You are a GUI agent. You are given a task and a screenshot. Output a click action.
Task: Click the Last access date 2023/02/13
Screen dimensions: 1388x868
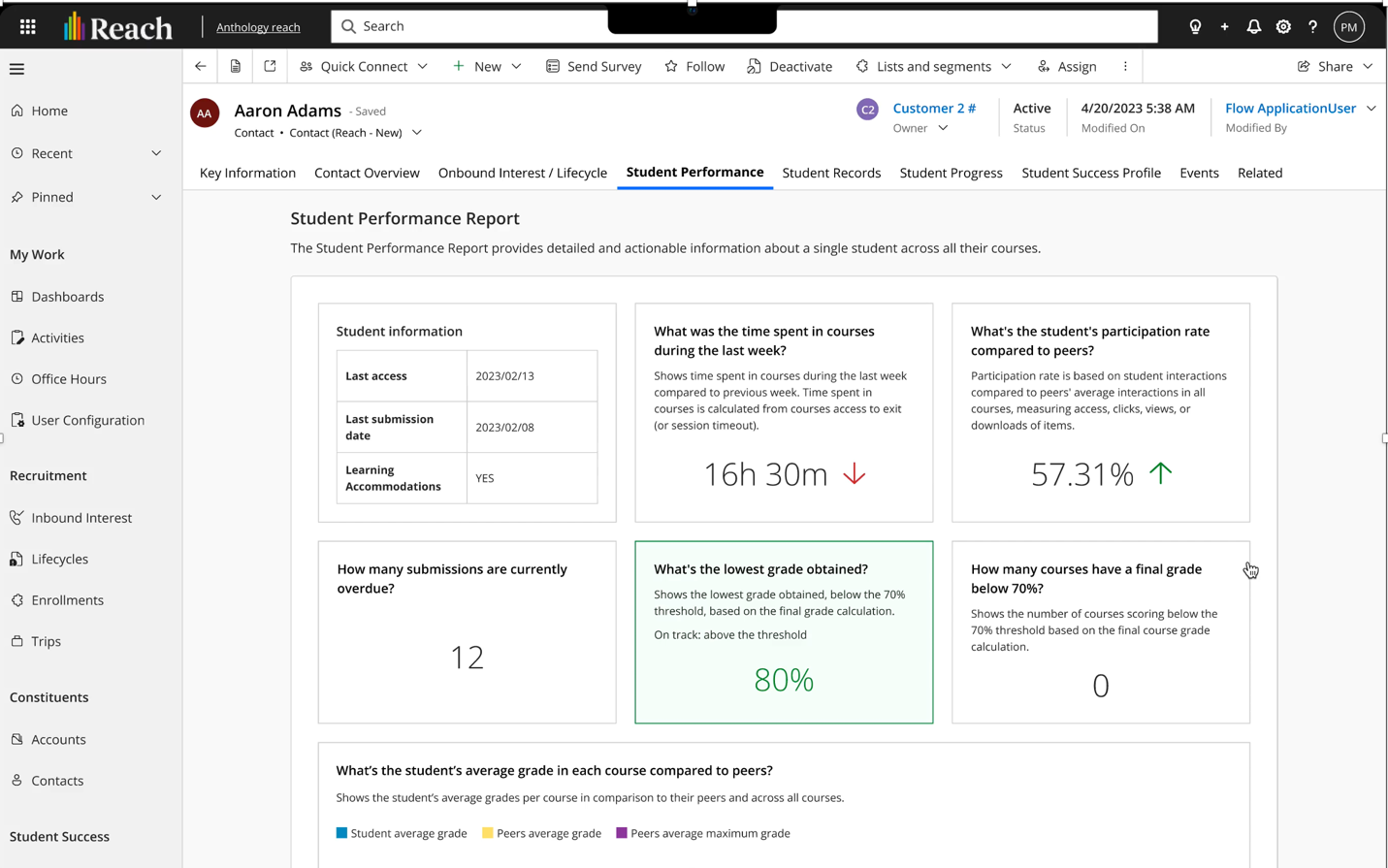click(x=504, y=376)
